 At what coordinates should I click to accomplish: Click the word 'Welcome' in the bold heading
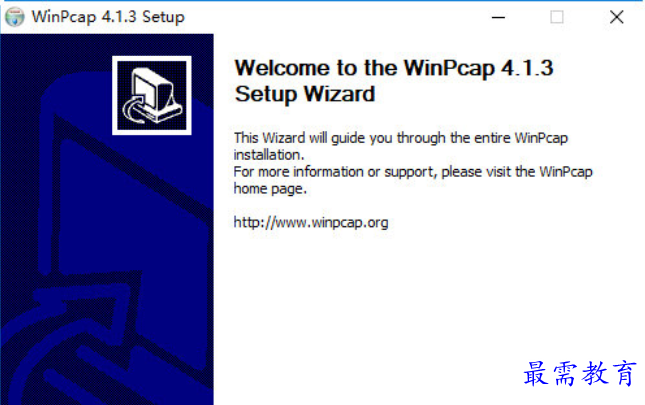click(282, 68)
